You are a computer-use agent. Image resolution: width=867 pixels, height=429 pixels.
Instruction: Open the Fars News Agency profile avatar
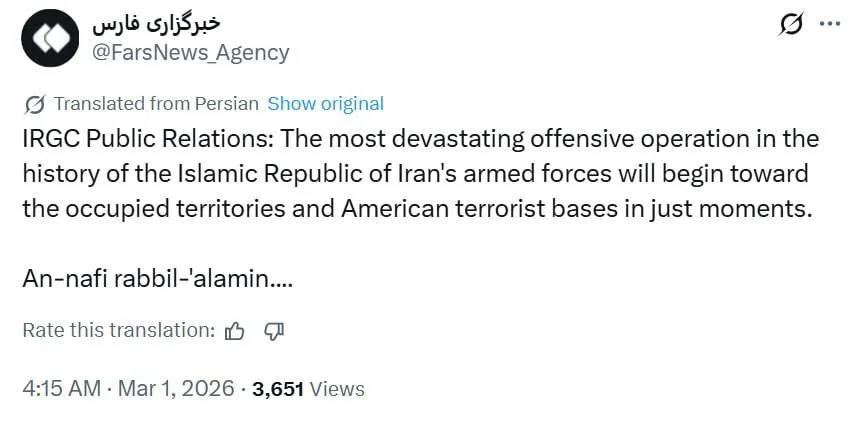(x=49, y=38)
